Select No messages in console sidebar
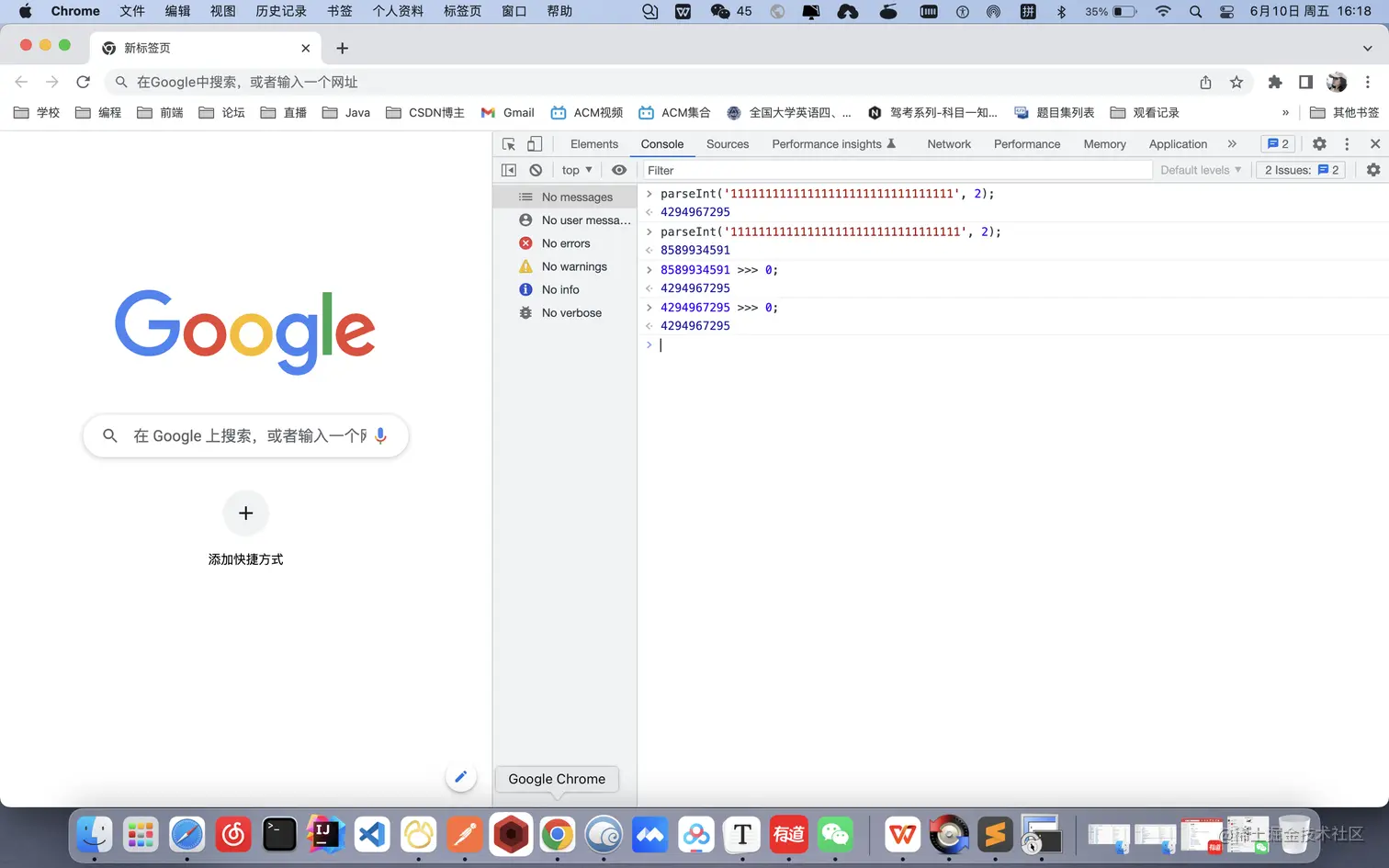The image size is (1389, 868). pos(565,197)
